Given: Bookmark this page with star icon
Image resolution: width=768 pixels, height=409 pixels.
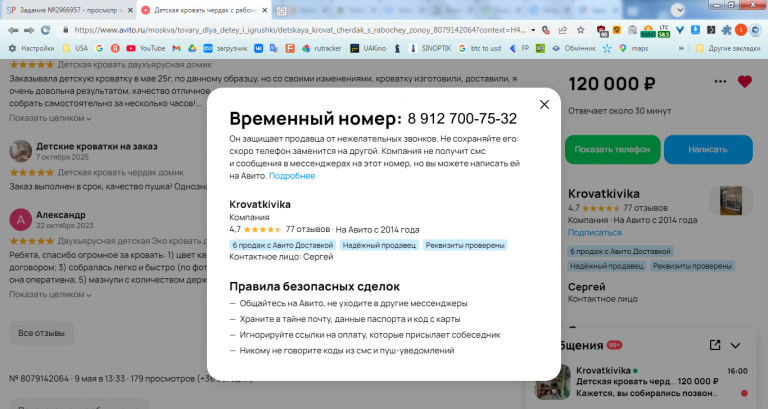Looking at the screenshot, I should [x=581, y=30].
